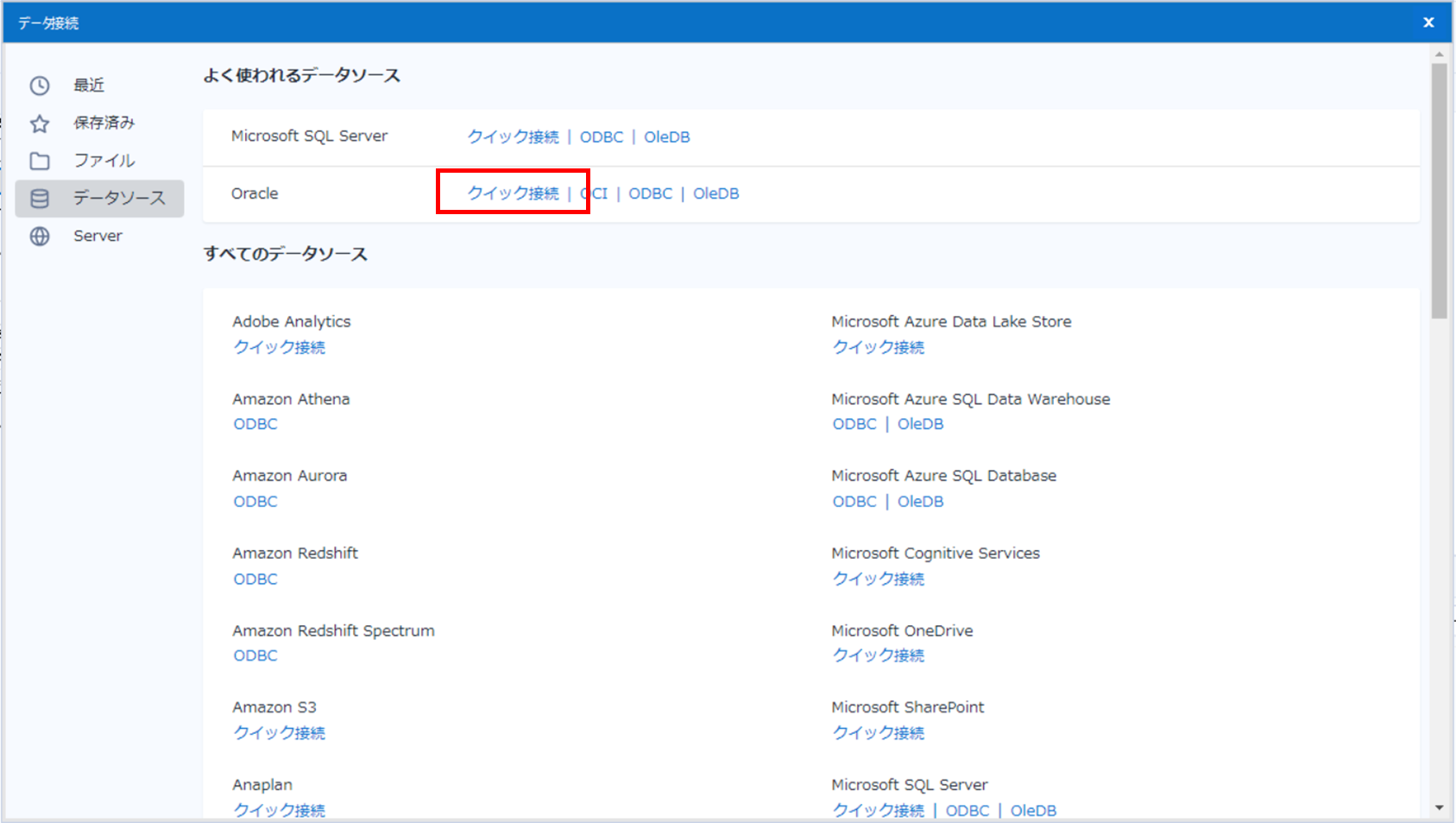The width and height of the screenshot is (1456, 823).
Task: Choose ODBC under Microsoft Azure SQL Database
Action: click(x=854, y=502)
